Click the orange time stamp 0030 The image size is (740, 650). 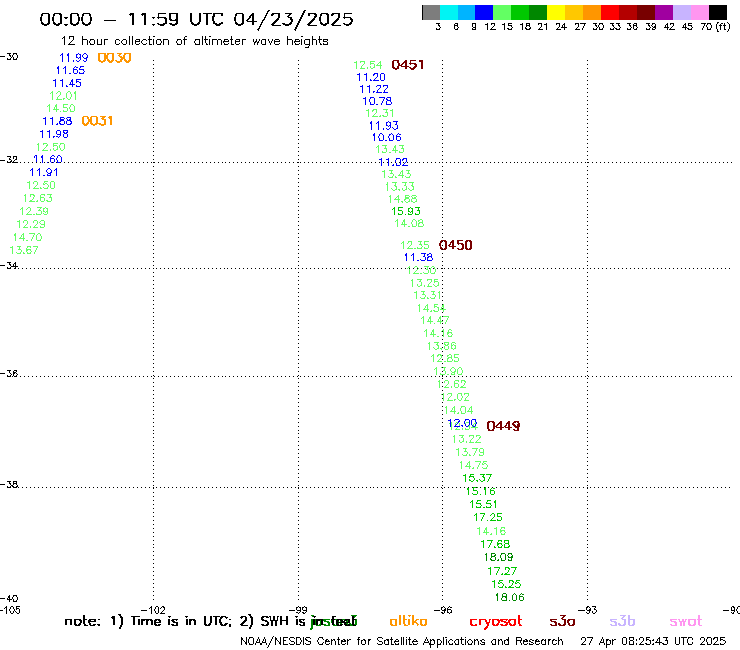[114, 58]
